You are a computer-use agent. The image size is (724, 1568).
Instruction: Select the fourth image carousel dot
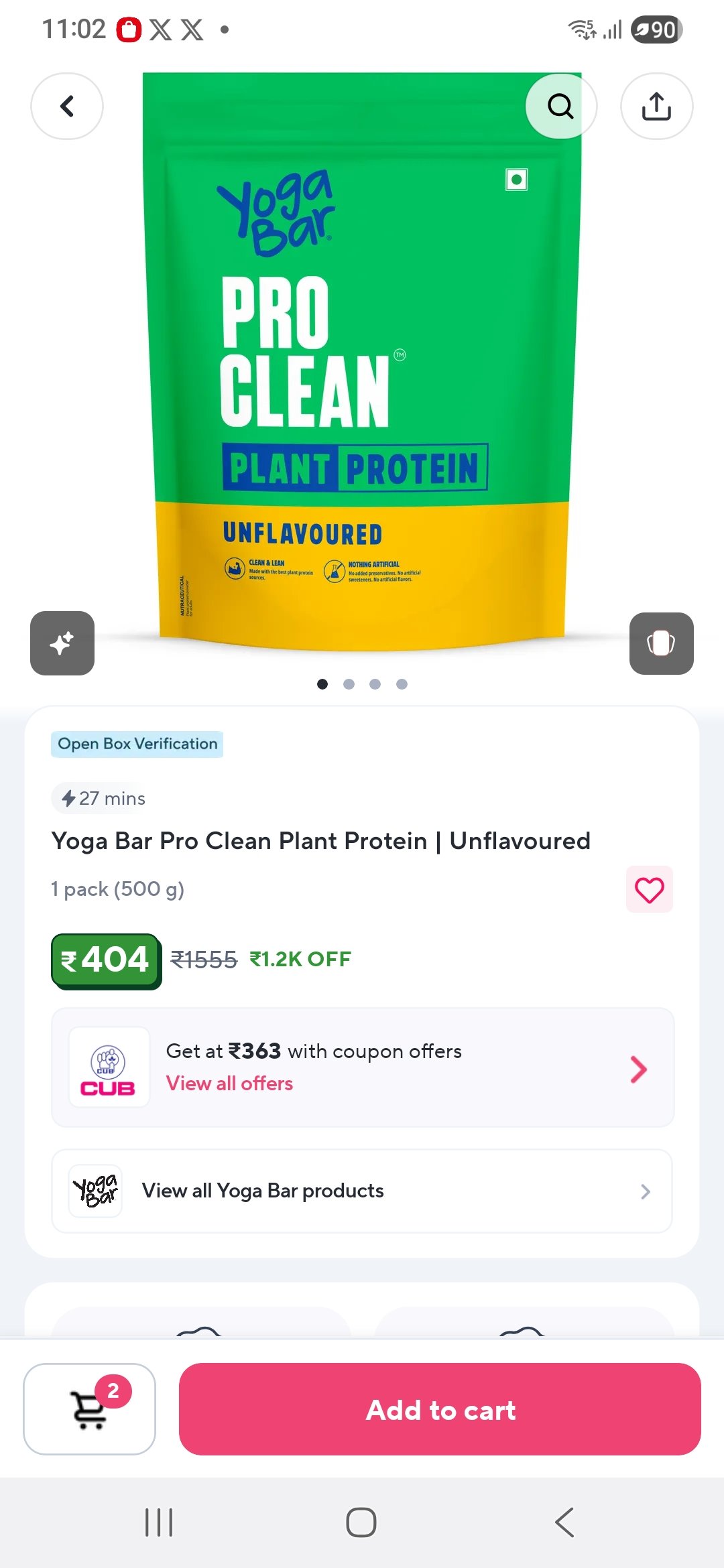pos(402,684)
